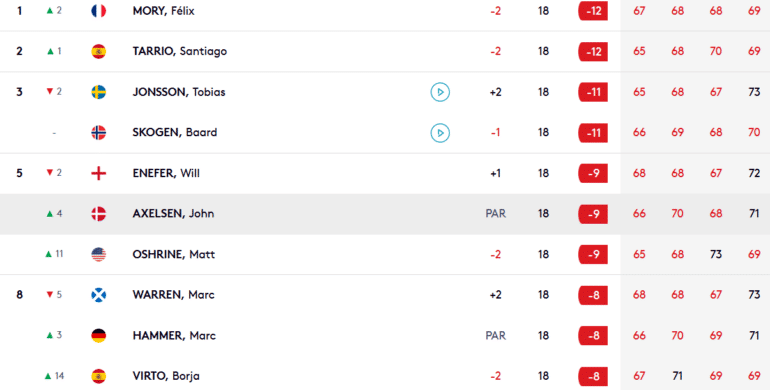
Task: Click the German flag beside Hammer
Action: point(99,335)
